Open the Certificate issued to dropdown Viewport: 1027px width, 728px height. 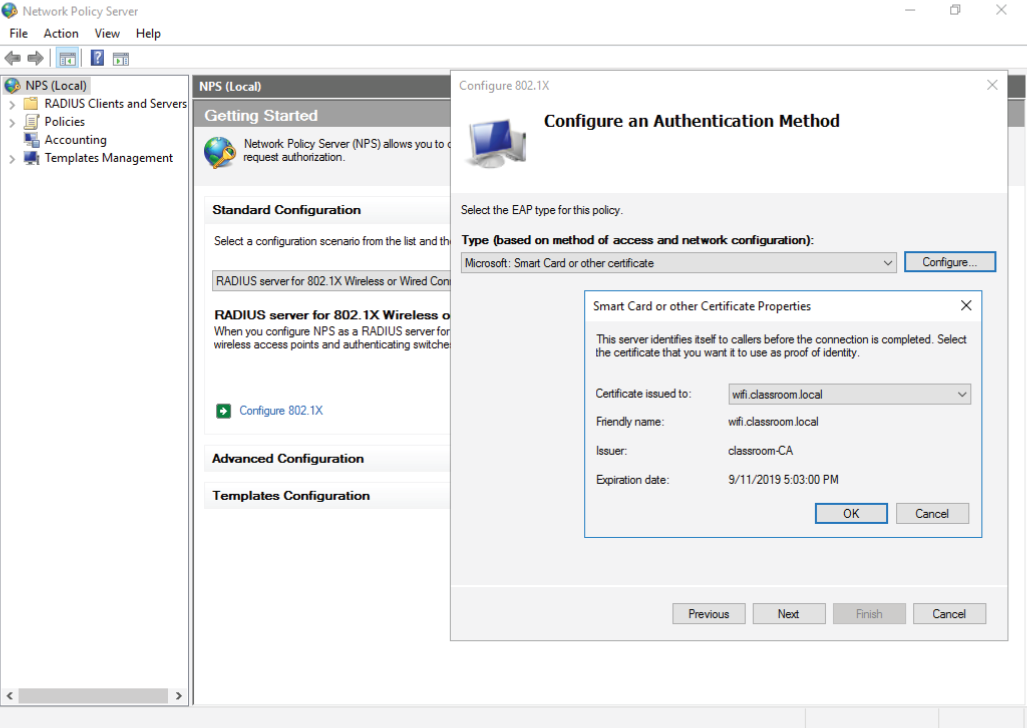pyautogui.click(x=850, y=394)
